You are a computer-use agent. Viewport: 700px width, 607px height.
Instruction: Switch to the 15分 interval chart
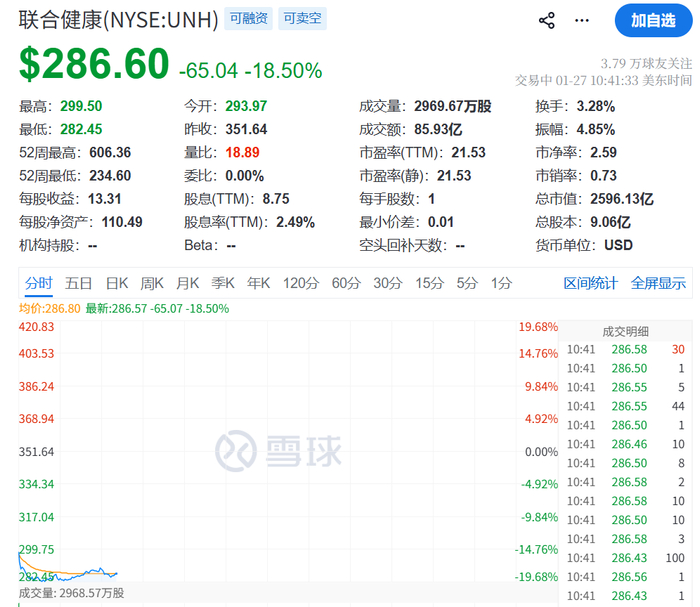[x=429, y=283]
